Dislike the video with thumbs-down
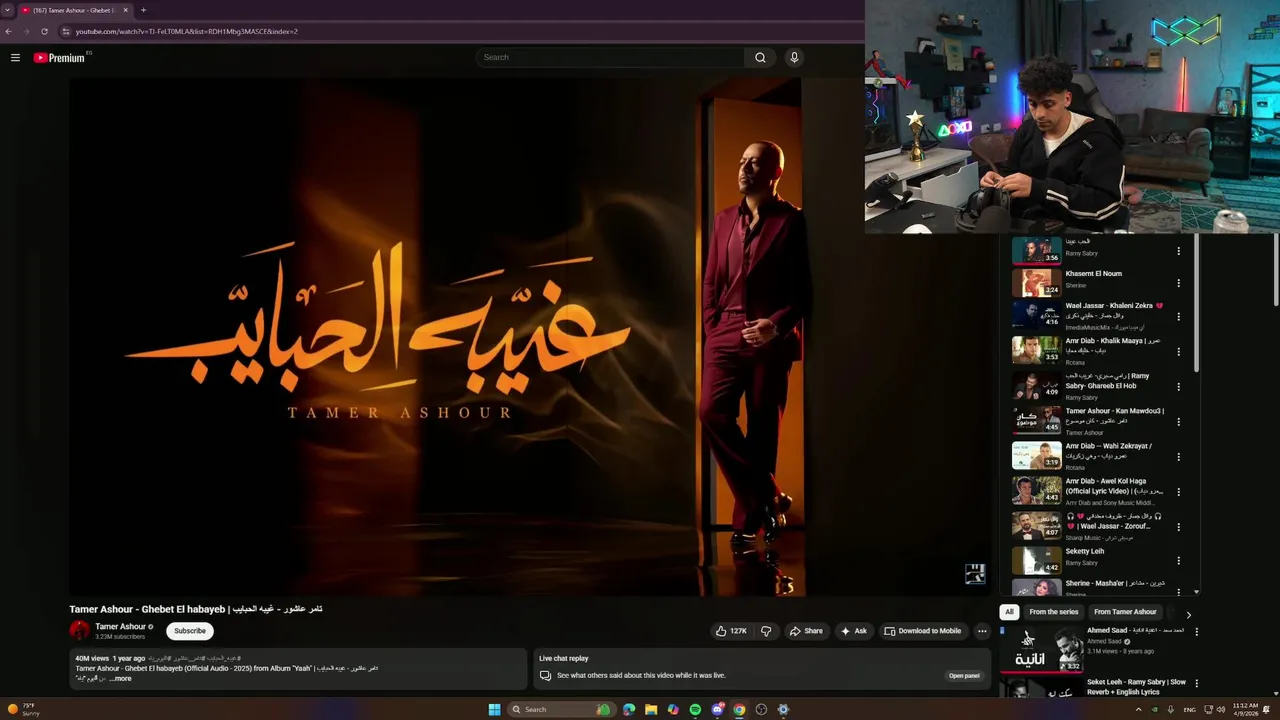The width and height of the screenshot is (1280, 720). pos(766,631)
